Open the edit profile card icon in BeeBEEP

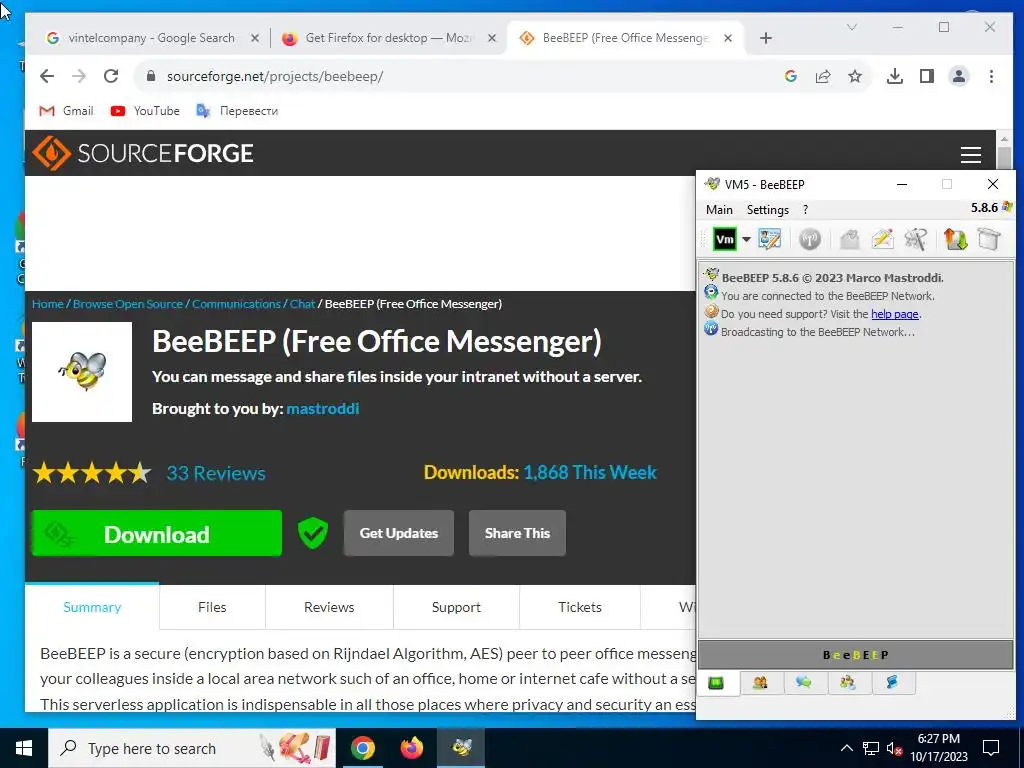click(769, 240)
